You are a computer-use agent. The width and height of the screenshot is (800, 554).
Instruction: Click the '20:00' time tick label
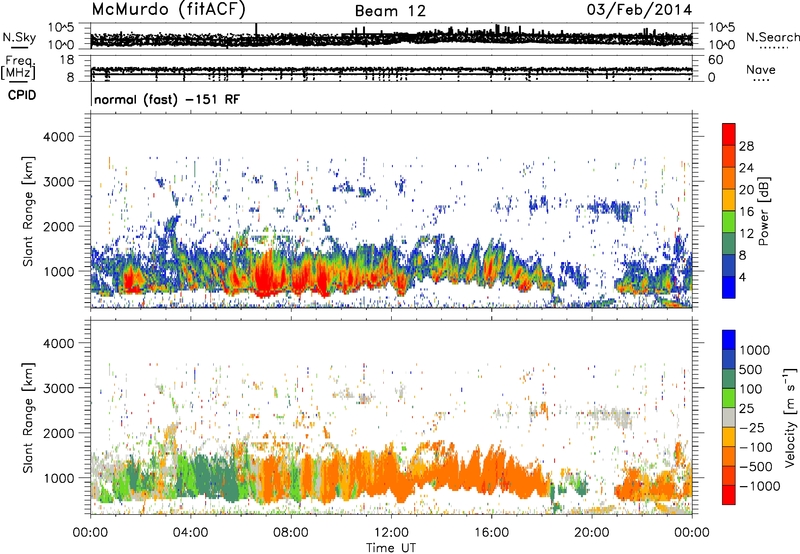tap(591, 533)
